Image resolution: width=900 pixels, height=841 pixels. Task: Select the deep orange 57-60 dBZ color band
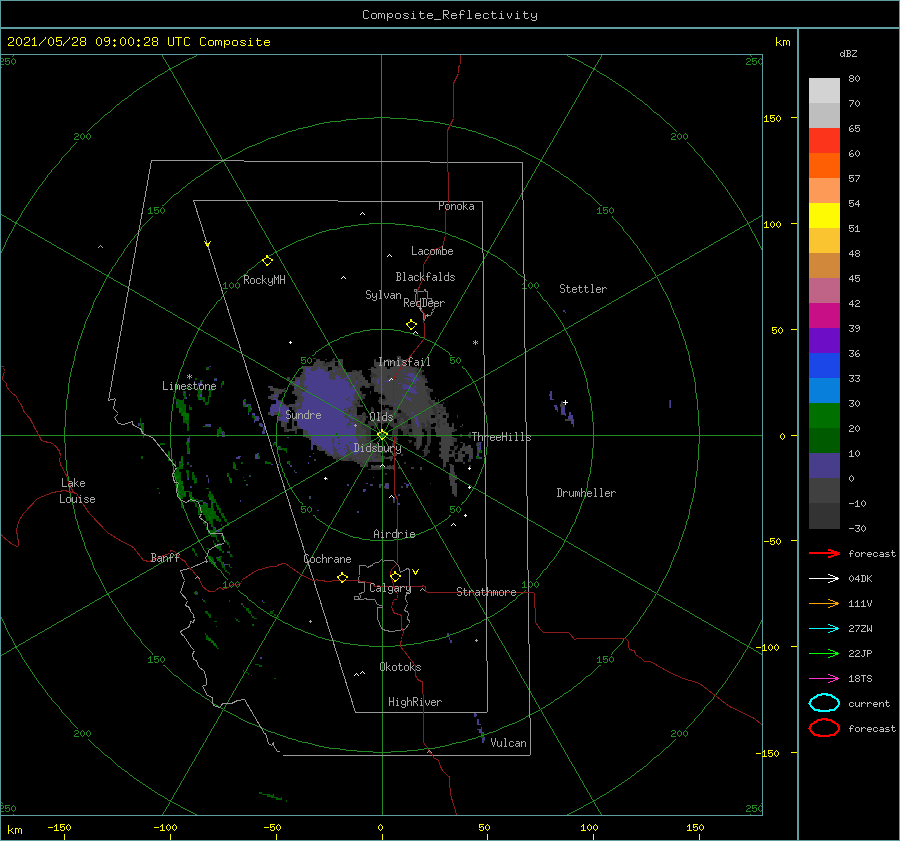pos(824,166)
